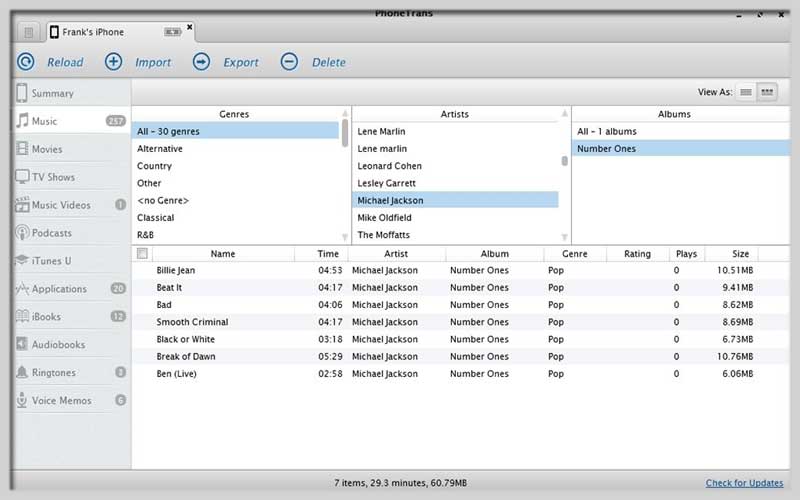Click the Import text button
The height and width of the screenshot is (500, 800).
(153, 62)
